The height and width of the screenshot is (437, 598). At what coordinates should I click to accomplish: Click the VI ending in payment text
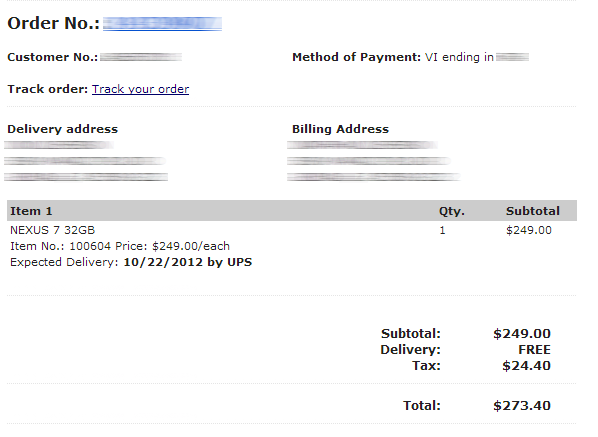tap(459, 57)
